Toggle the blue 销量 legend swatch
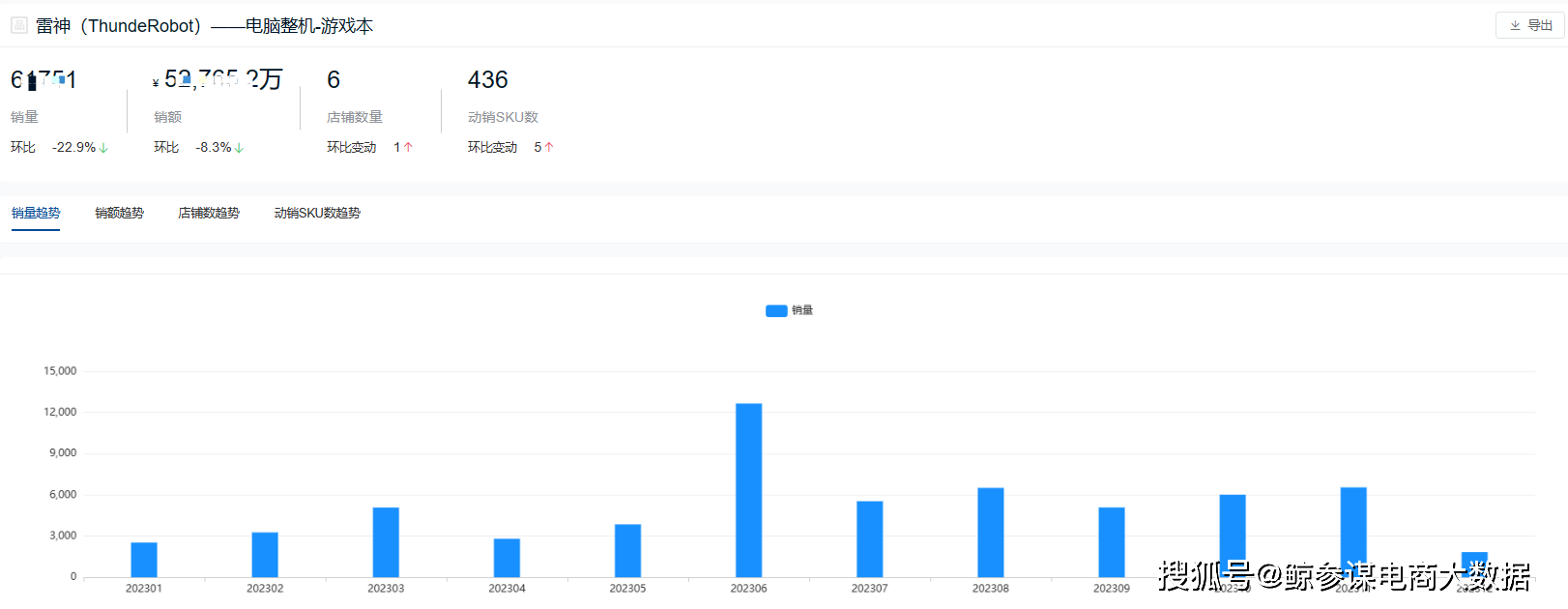This screenshot has width=1568, height=609. [x=776, y=311]
